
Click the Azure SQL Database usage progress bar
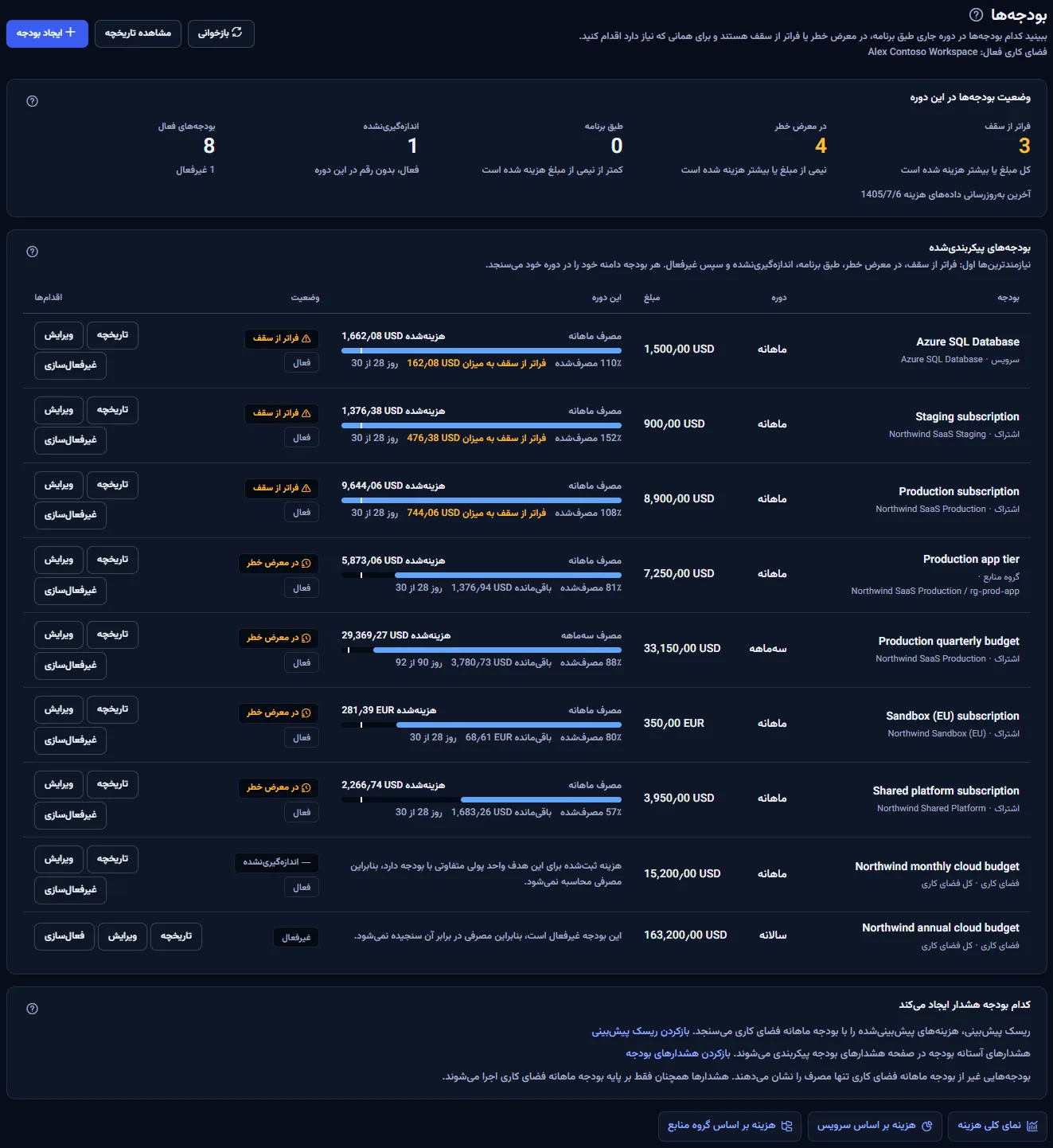(482, 350)
